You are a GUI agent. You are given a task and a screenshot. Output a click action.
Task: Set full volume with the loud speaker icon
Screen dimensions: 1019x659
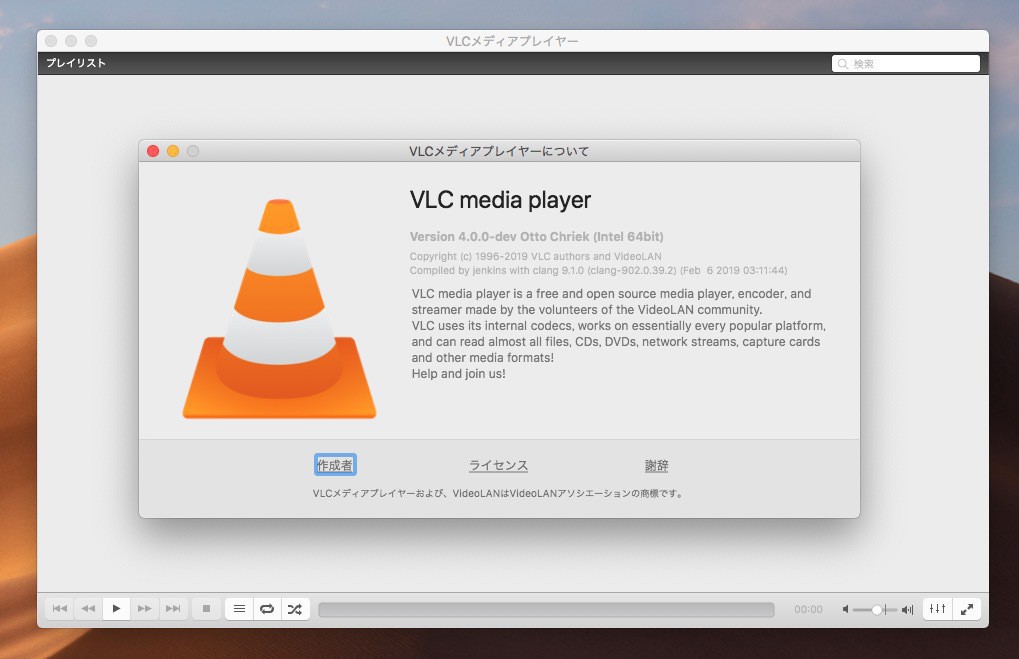click(x=907, y=610)
